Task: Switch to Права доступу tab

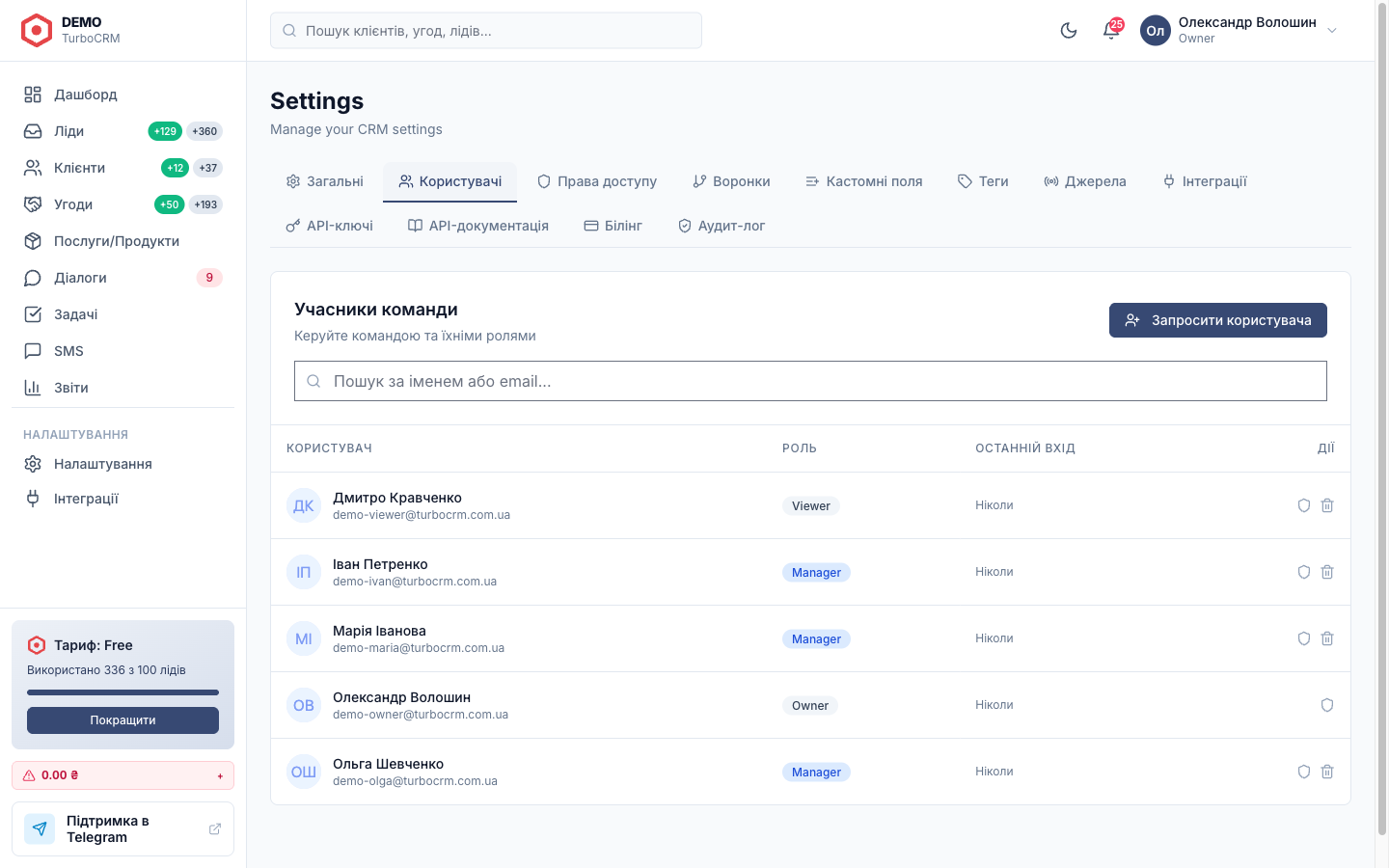Action: 597,181
